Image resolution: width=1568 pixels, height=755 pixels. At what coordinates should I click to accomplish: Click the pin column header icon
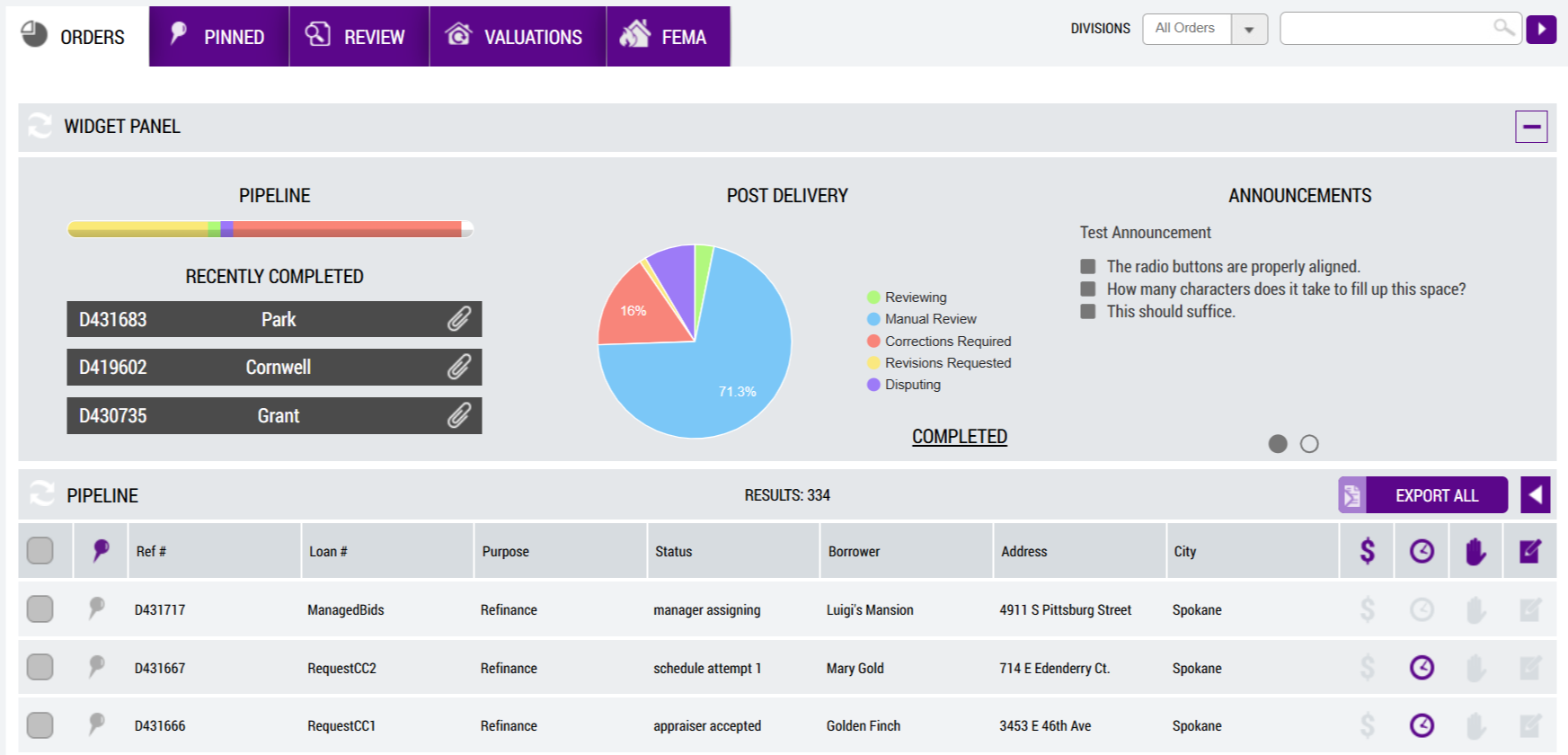[101, 550]
